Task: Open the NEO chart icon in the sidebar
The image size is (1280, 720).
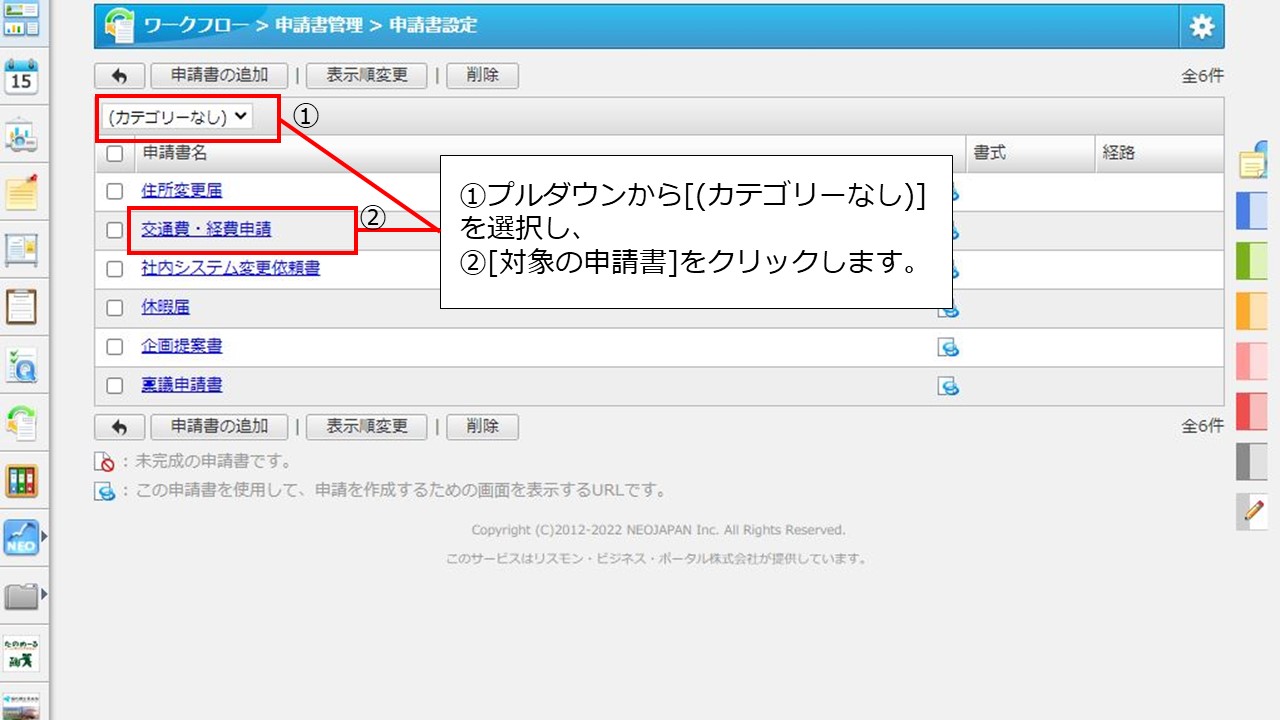Action: [22, 537]
